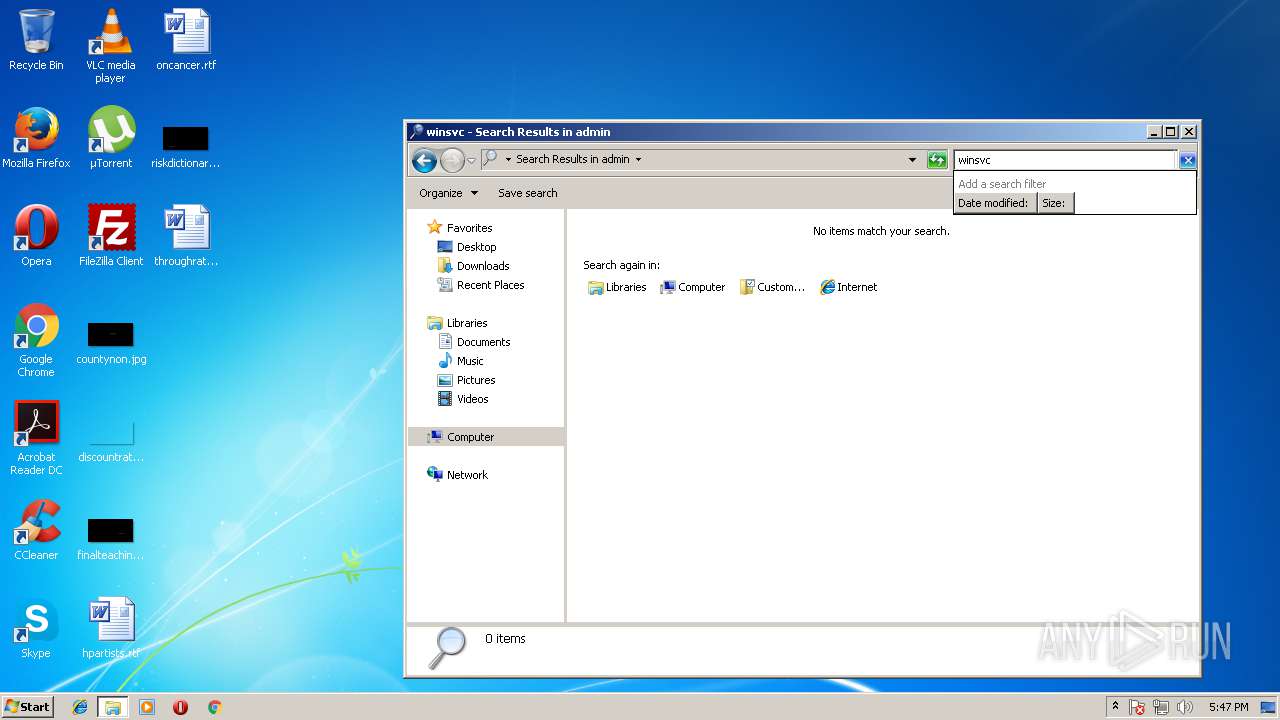This screenshot has height=720, width=1280.
Task: Open the Organize menu
Action: pyautogui.click(x=448, y=193)
